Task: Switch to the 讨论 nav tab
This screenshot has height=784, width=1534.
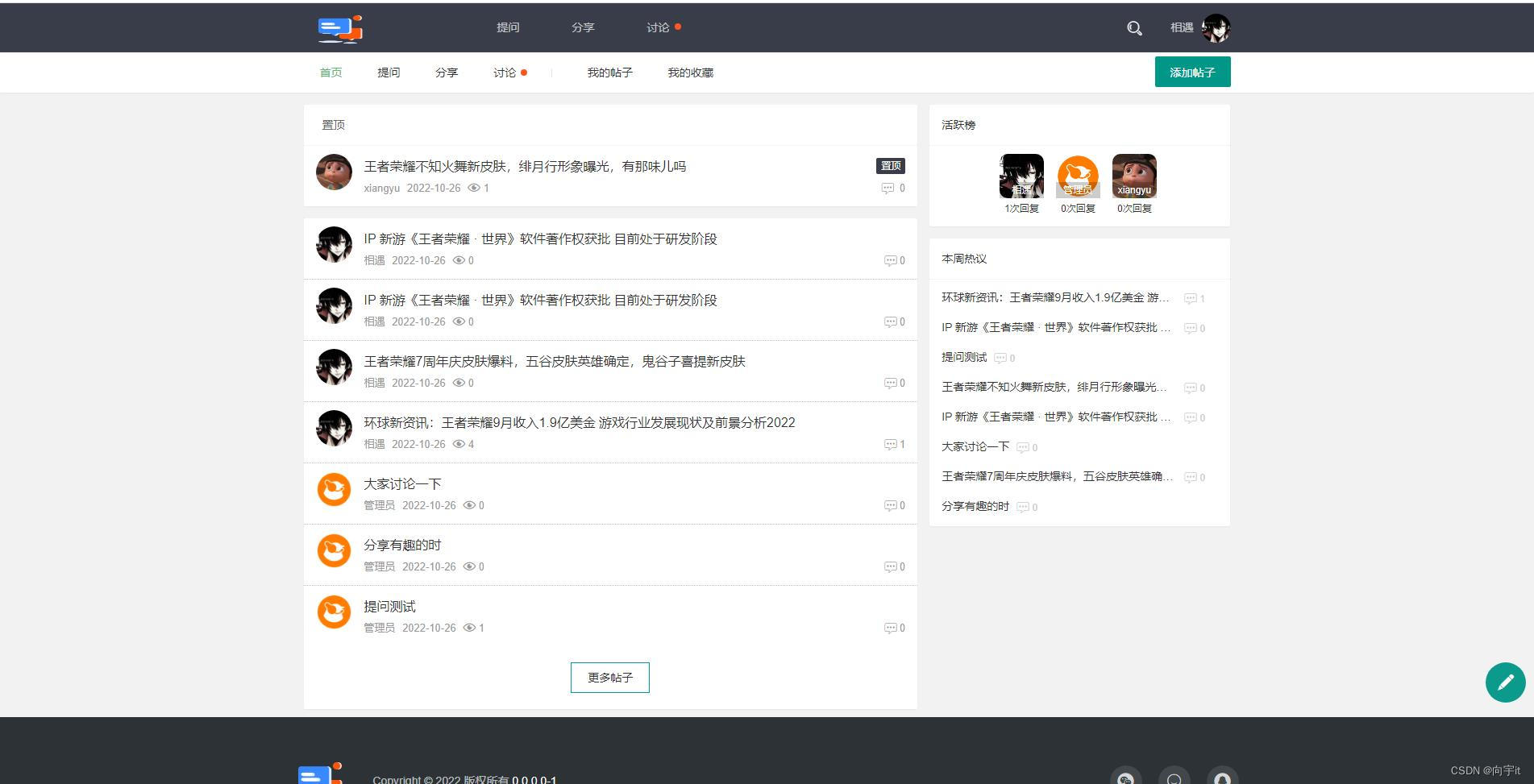Action: pos(505,72)
